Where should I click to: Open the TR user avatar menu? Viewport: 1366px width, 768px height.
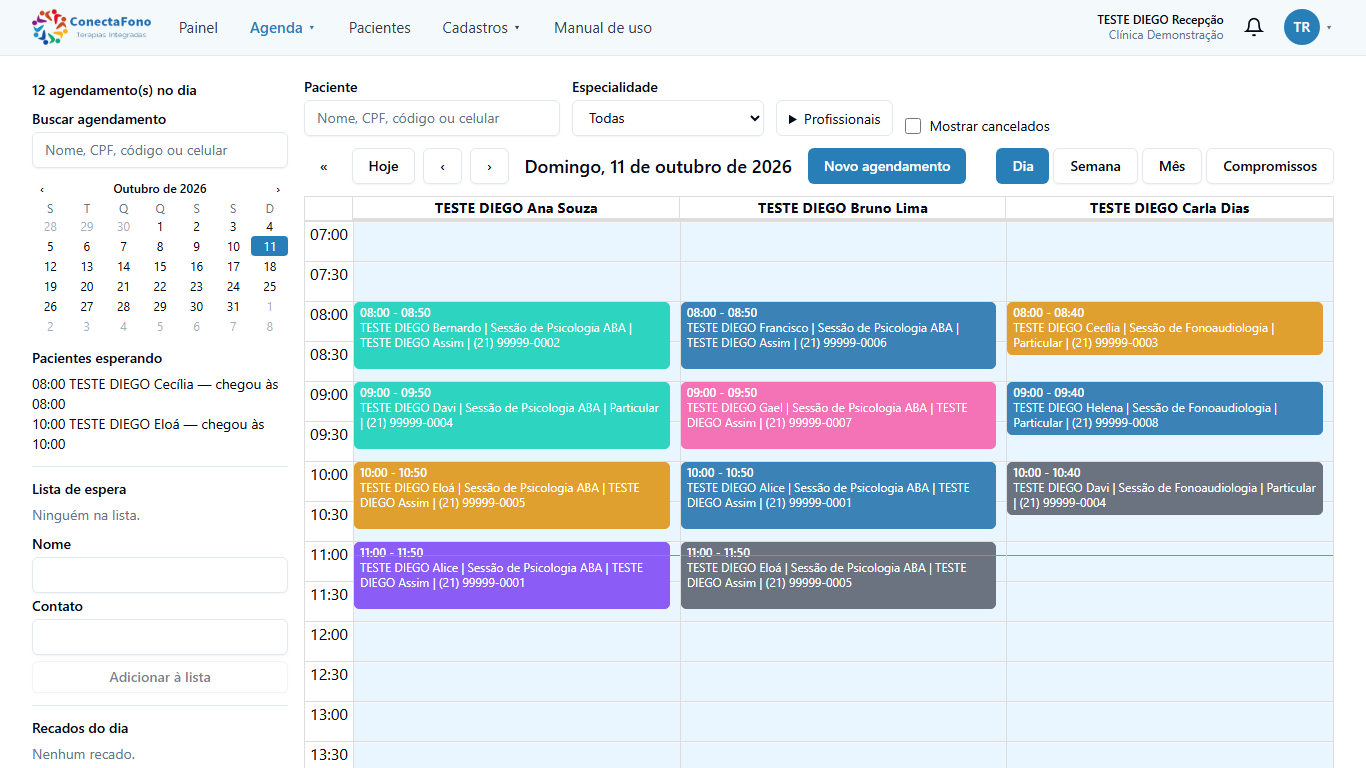[1301, 27]
